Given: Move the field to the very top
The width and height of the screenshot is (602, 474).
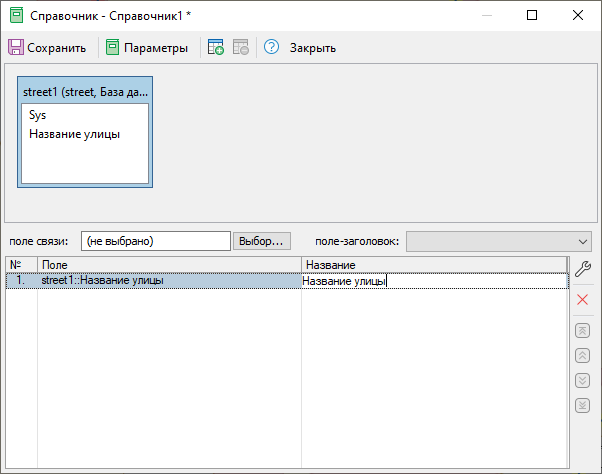Looking at the screenshot, I should tap(583, 331).
